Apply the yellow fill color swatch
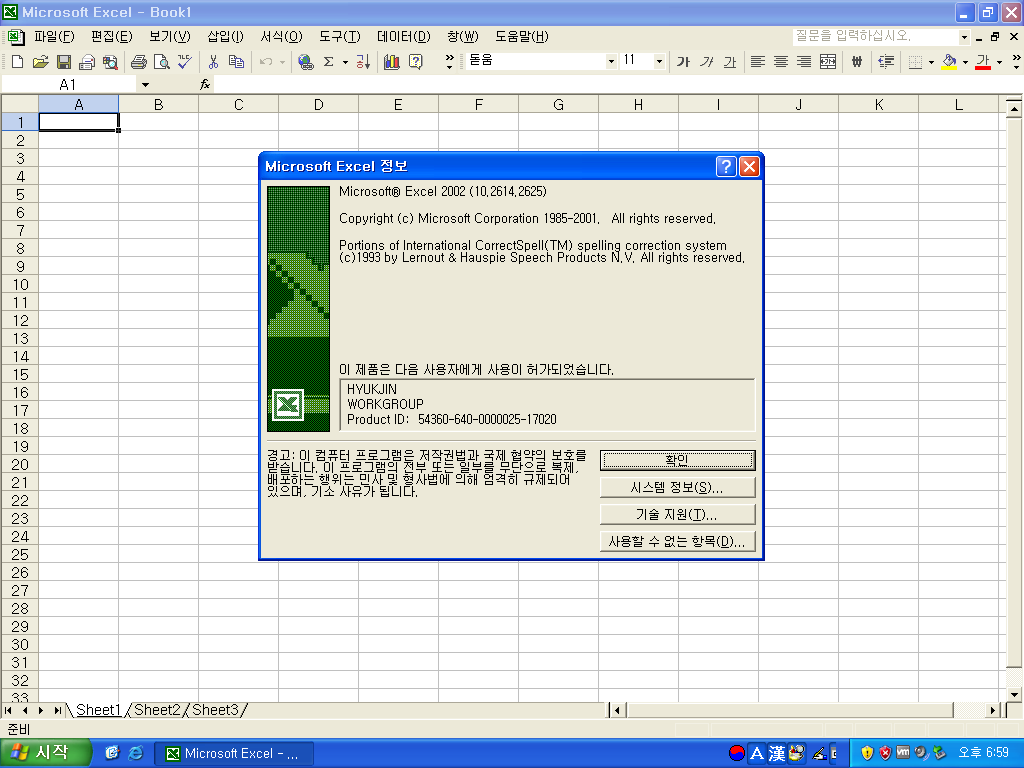The image size is (1024, 768). 950,62
